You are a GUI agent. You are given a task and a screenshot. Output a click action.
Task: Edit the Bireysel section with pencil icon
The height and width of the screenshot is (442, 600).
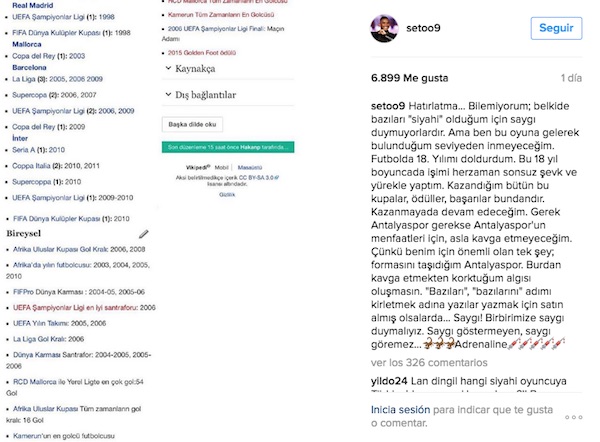[x=144, y=233]
